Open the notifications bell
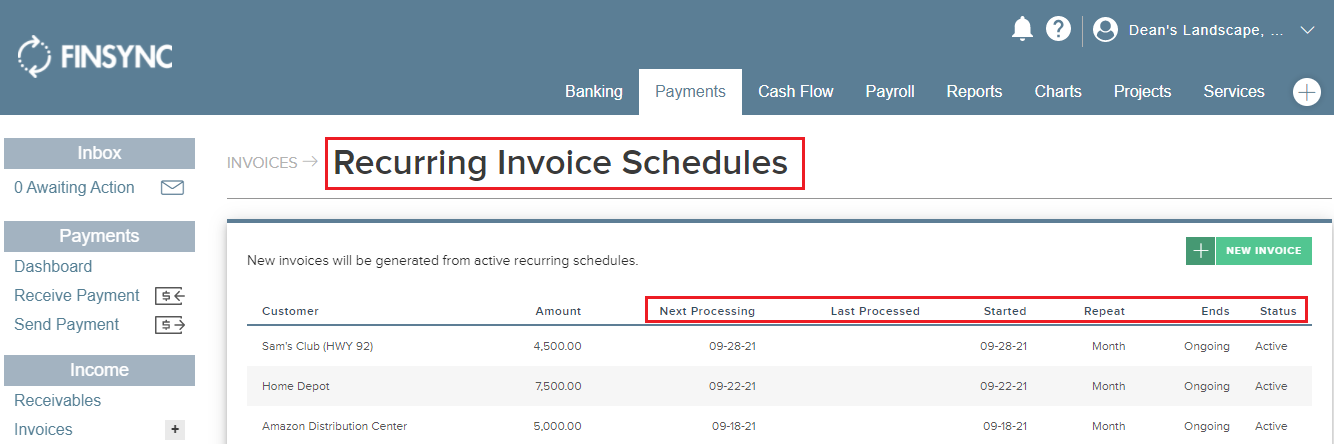 pos(1022,29)
